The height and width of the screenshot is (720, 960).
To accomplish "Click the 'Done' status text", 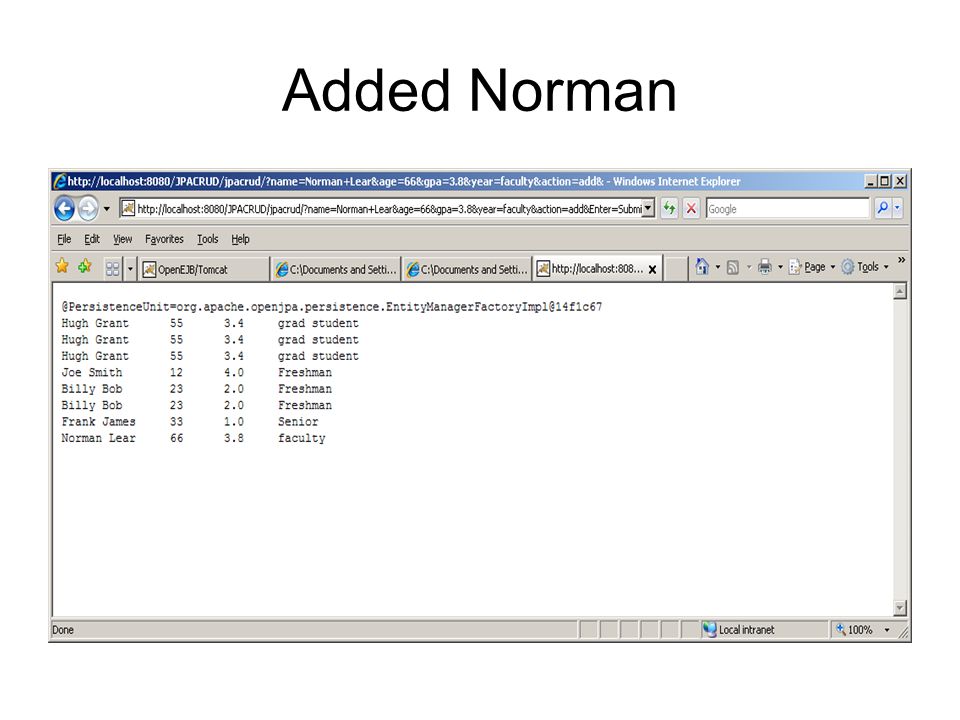I will pos(63,629).
